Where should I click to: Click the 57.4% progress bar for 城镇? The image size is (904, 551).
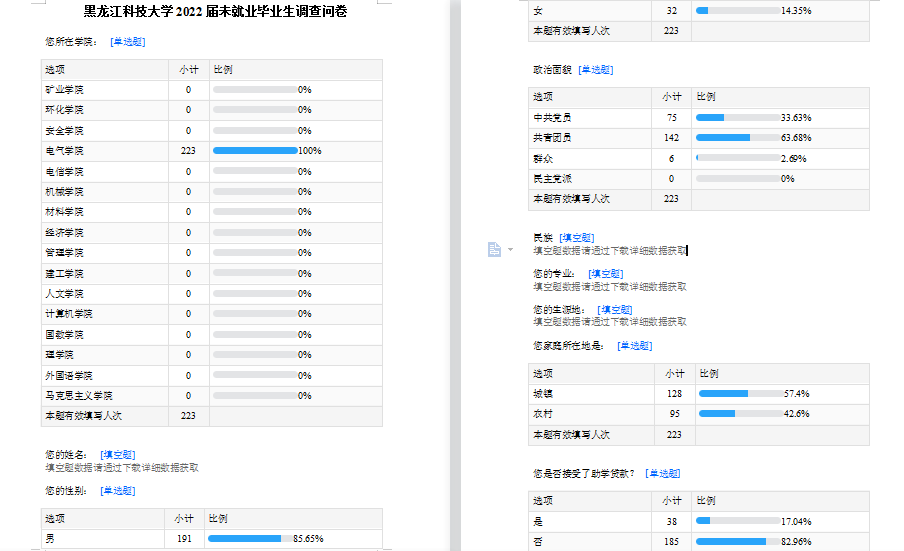[x=740, y=394]
